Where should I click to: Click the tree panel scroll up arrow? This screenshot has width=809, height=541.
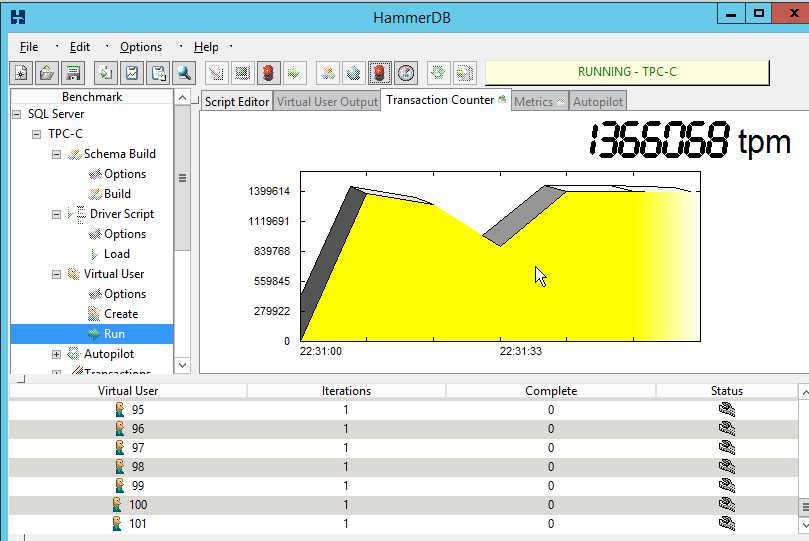(182, 97)
